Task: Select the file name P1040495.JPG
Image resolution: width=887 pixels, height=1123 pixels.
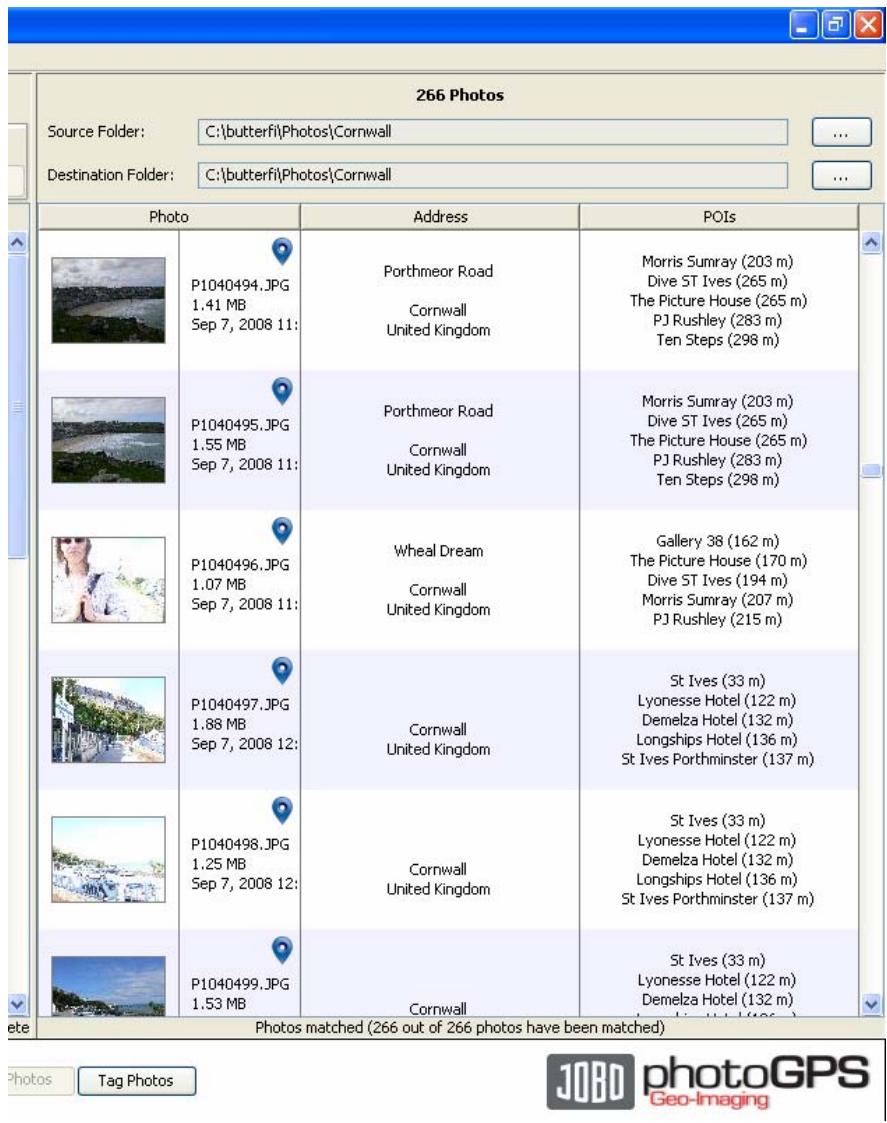Action: pyautogui.click(x=240, y=425)
